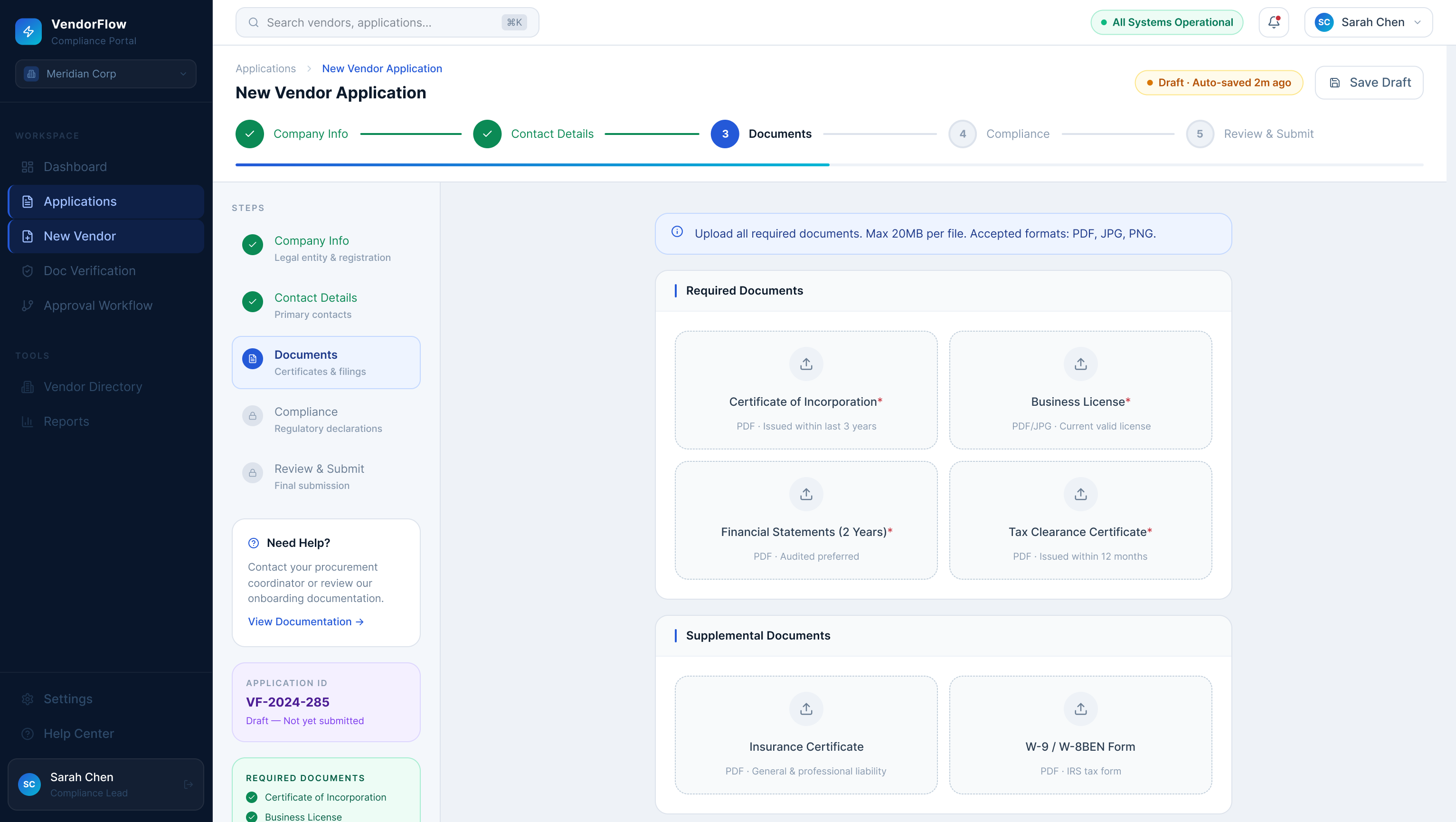Click upload icon for Financial Statements
This screenshot has width=1456, height=822.
pyautogui.click(x=806, y=494)
